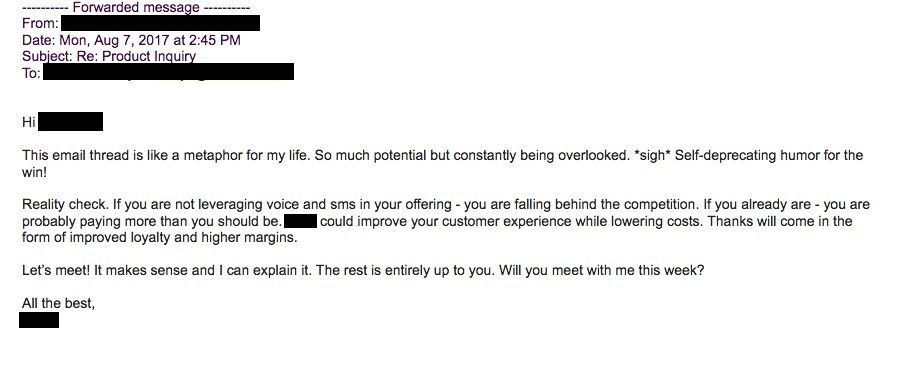Click the words improved loyalty and higher margins
The width and height of the screenshot is (903, 368).
point(184,238)
